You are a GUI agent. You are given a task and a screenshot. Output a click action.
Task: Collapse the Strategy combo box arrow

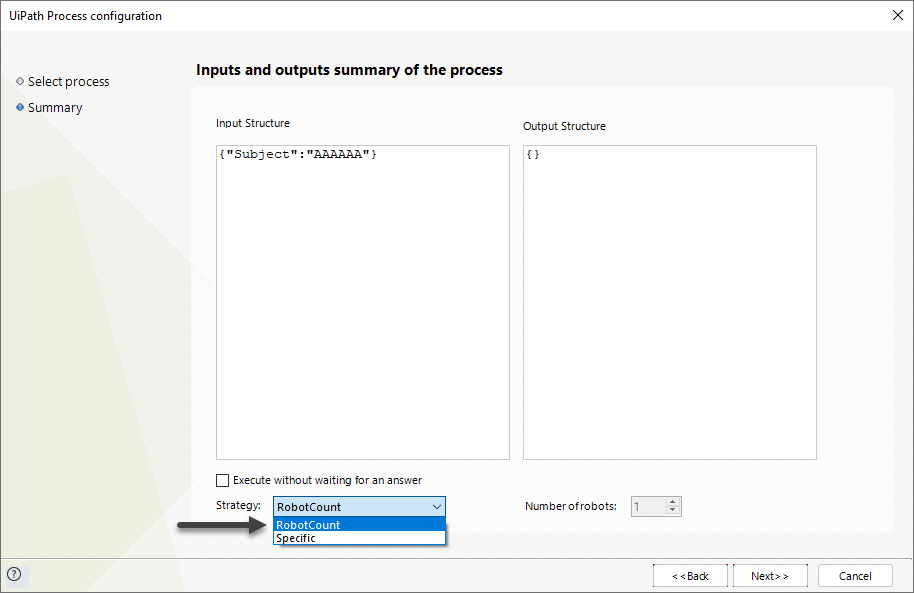[x=437, y=507]
